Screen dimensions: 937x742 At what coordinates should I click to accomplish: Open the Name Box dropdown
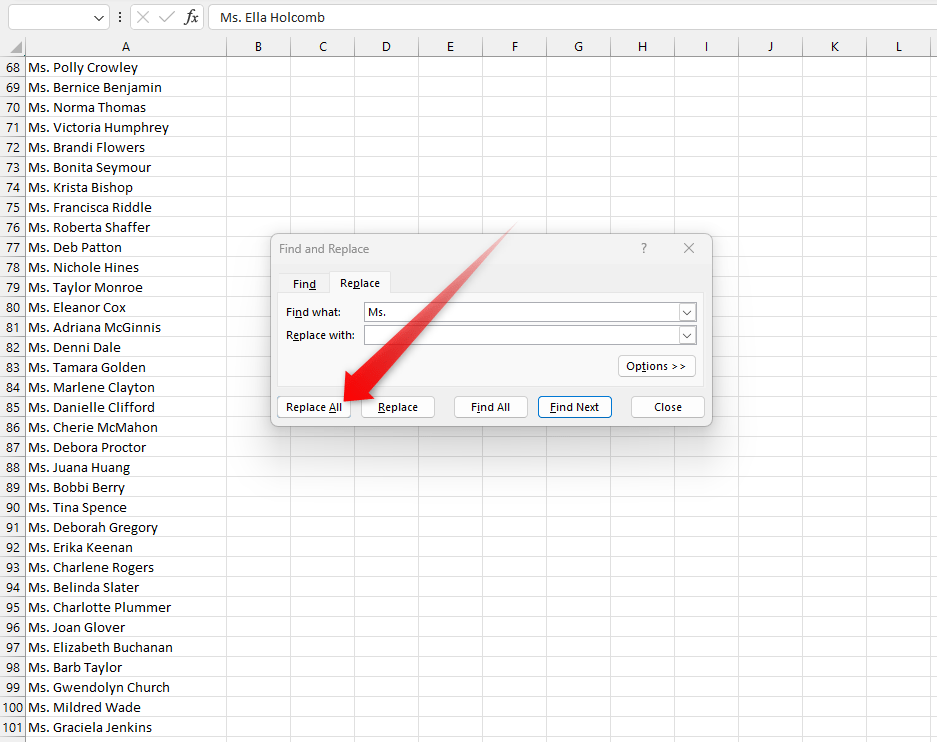97,17
